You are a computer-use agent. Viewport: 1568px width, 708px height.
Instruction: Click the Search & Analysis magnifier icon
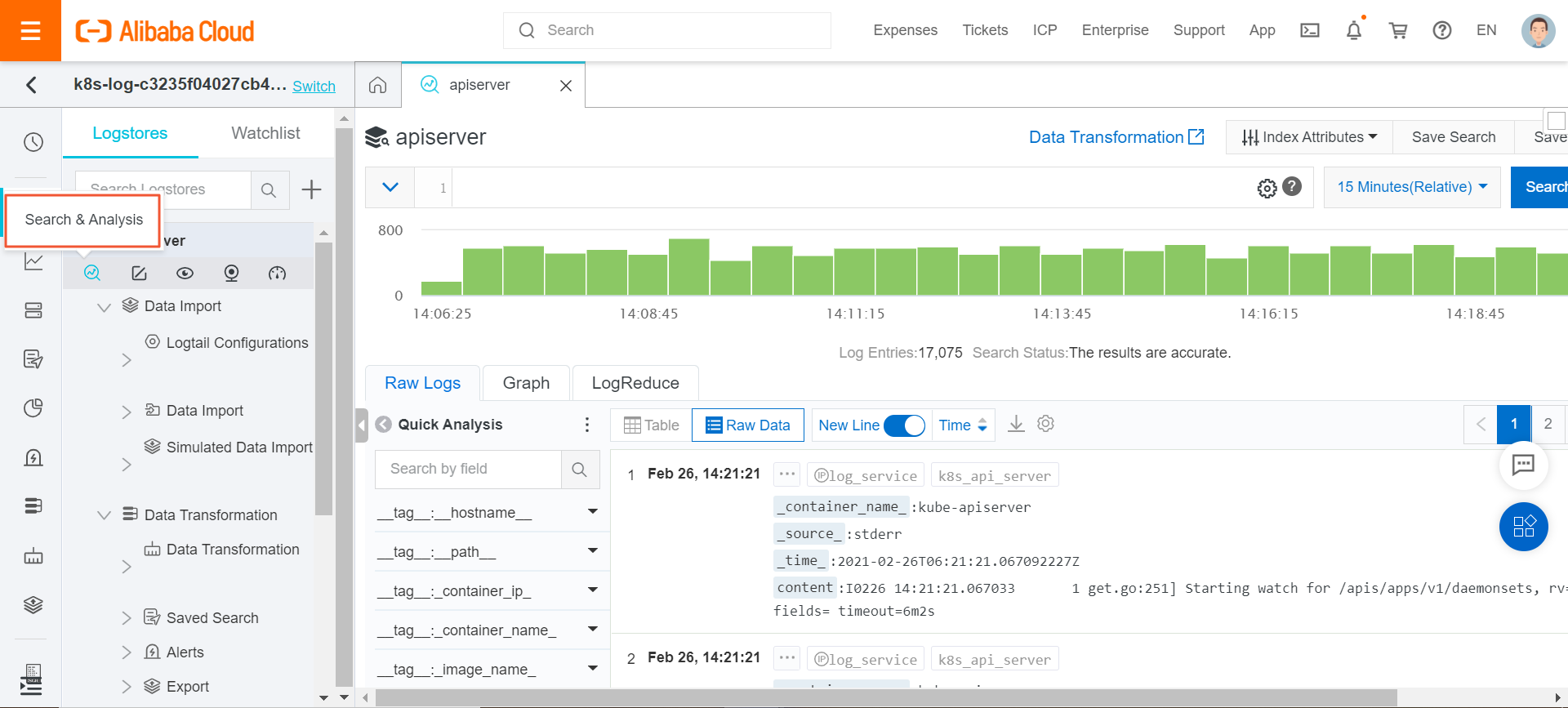[92, 273]
